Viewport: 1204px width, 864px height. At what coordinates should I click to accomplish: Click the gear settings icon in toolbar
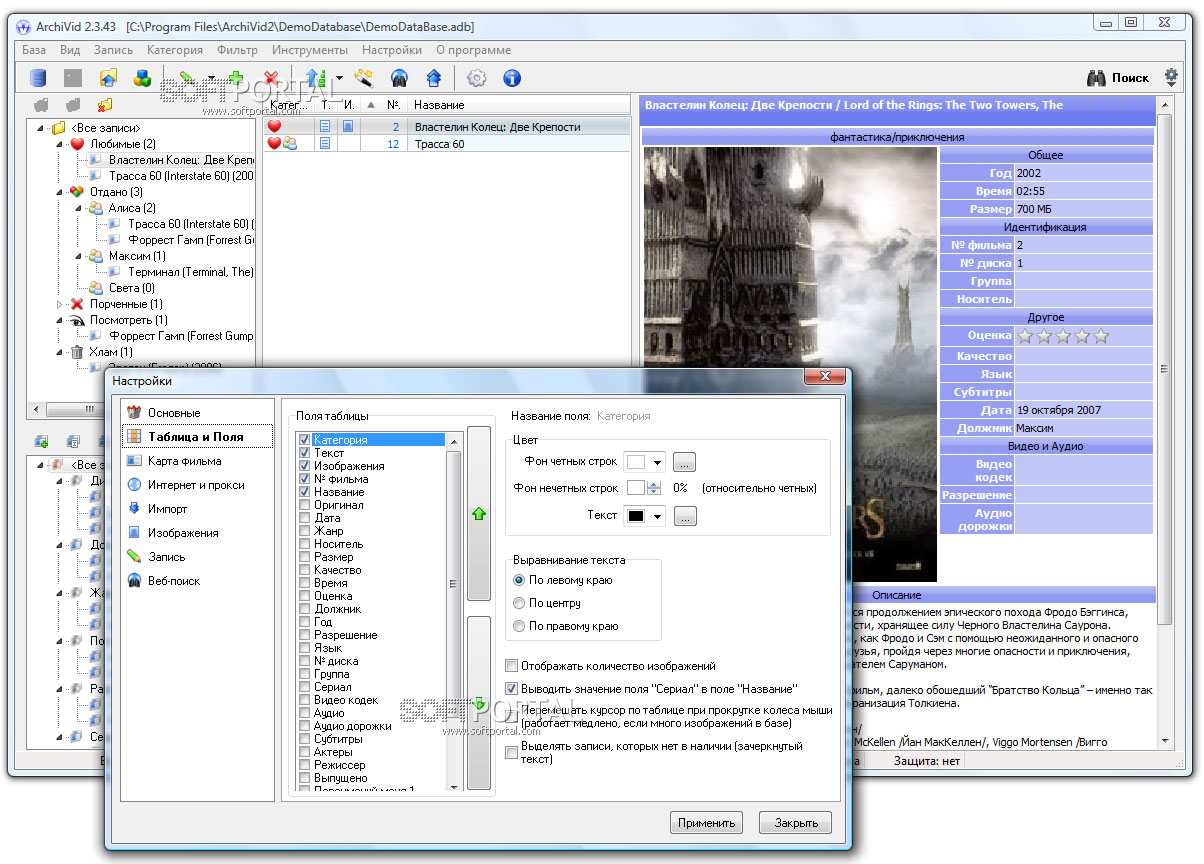tap(477, 78)
